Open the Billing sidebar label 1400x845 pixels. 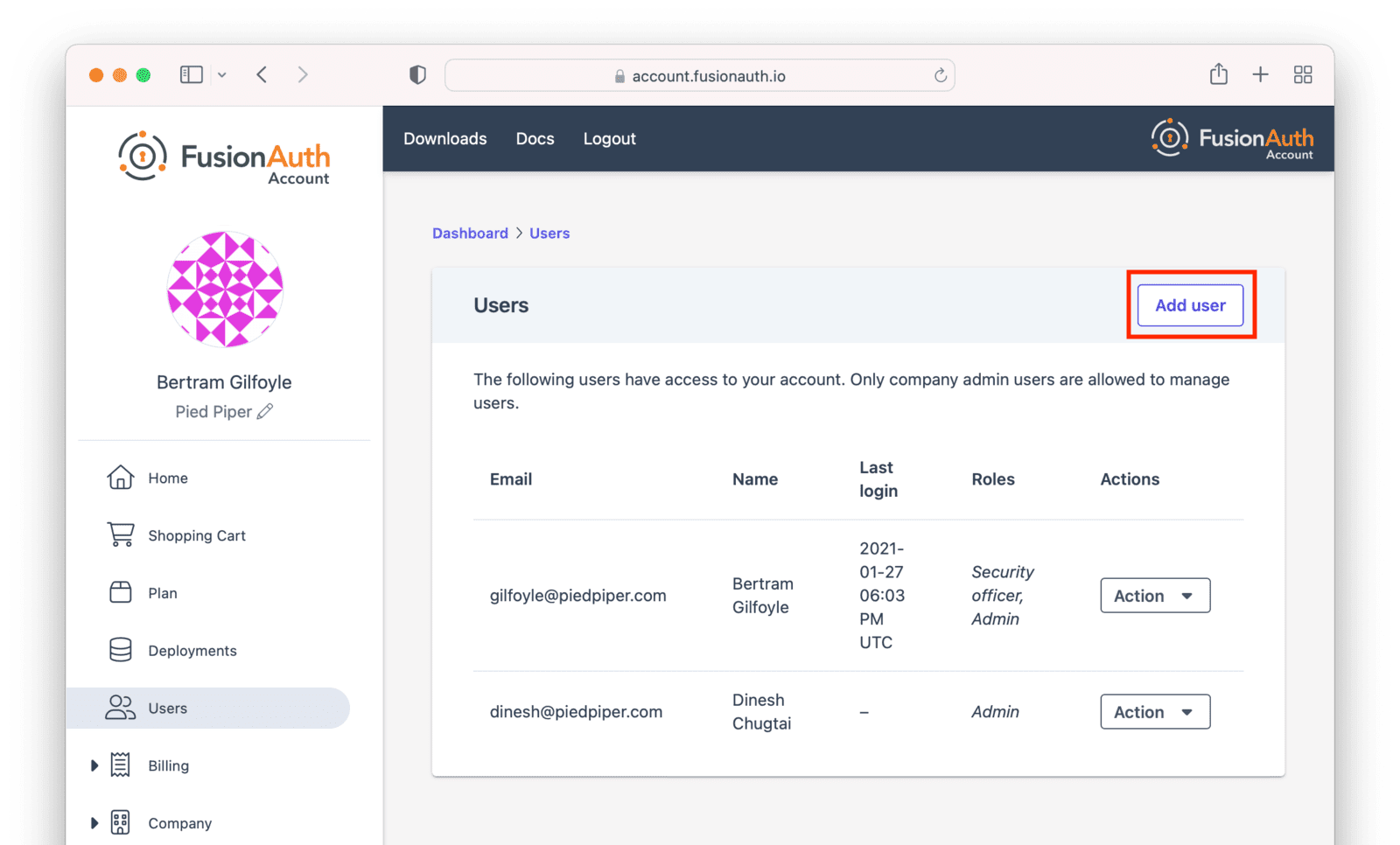pyautogui.click(x=168, y=765)
